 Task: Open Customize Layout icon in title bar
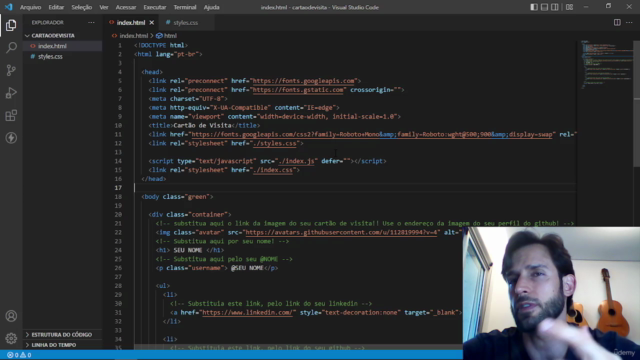pyautogui.click(x=569, y=7)
